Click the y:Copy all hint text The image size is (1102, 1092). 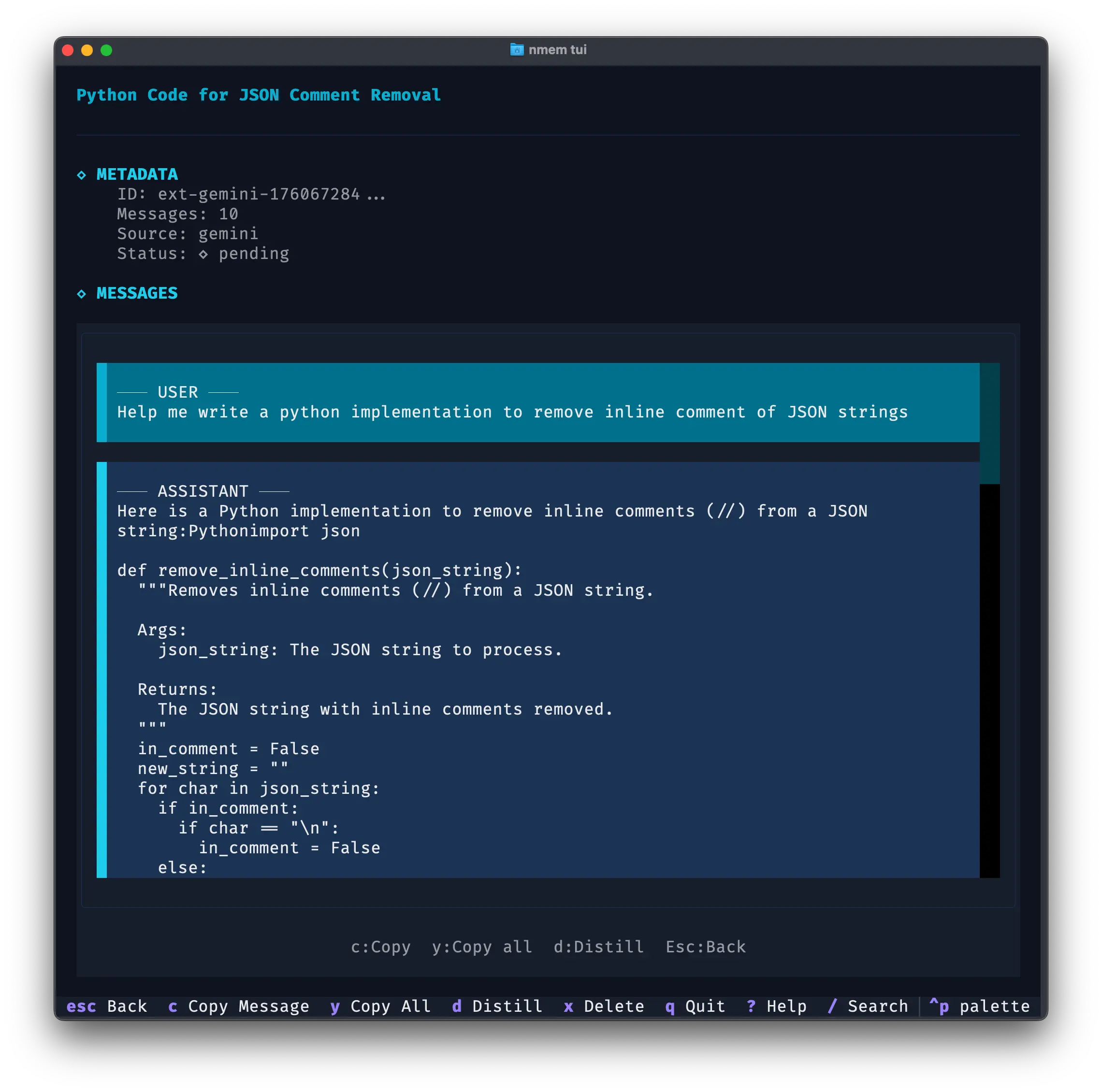coord(482,947)
